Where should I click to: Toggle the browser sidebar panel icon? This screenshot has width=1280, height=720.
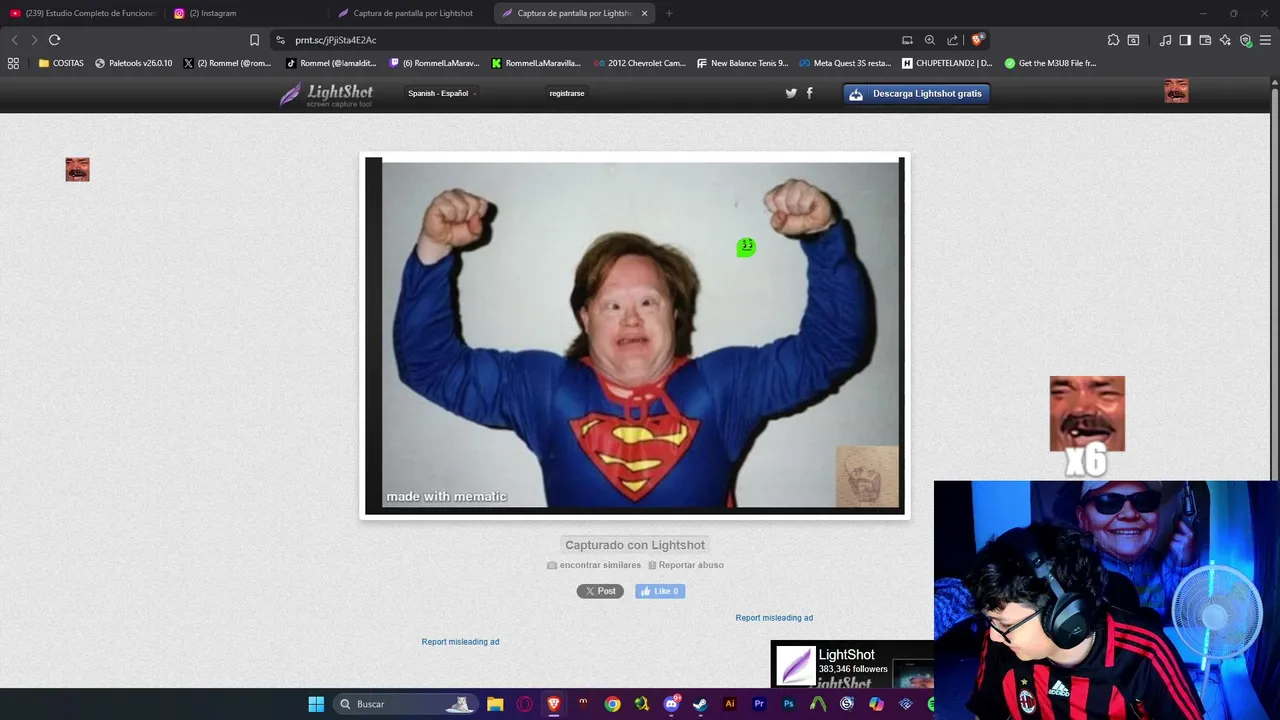coord(1185,40)
